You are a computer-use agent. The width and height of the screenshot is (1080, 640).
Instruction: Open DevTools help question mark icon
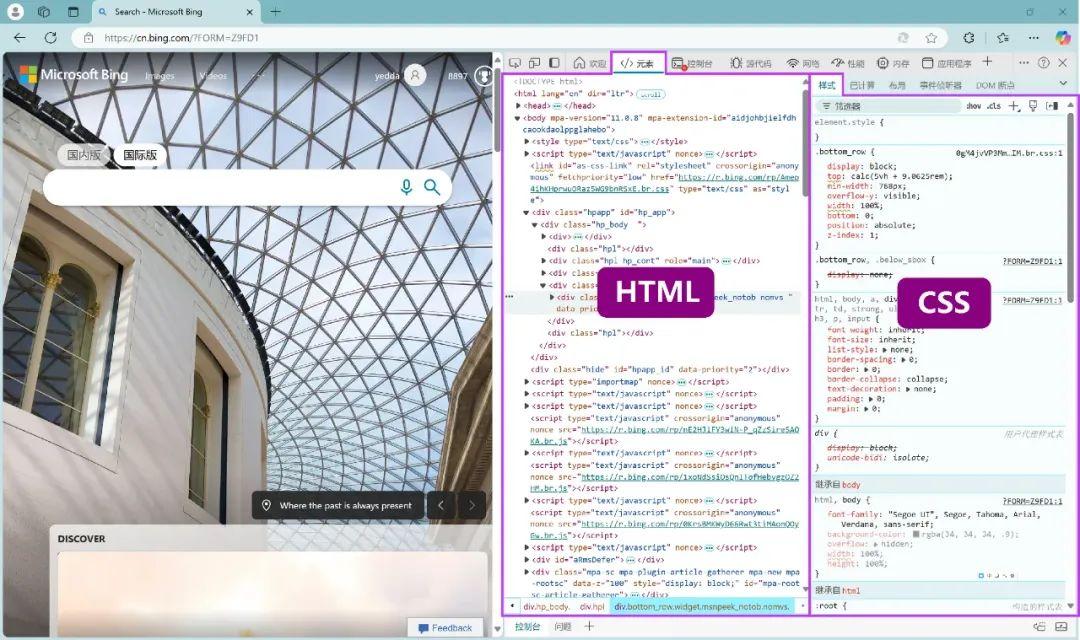[x=1043, y=63]
